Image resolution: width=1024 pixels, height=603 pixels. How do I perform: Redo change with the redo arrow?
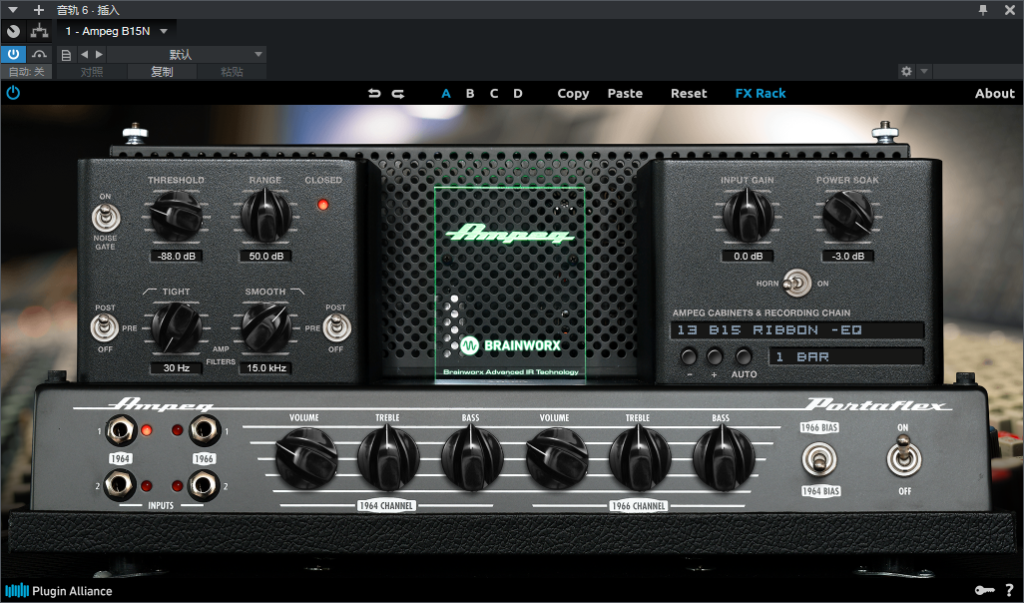point(398,93)
